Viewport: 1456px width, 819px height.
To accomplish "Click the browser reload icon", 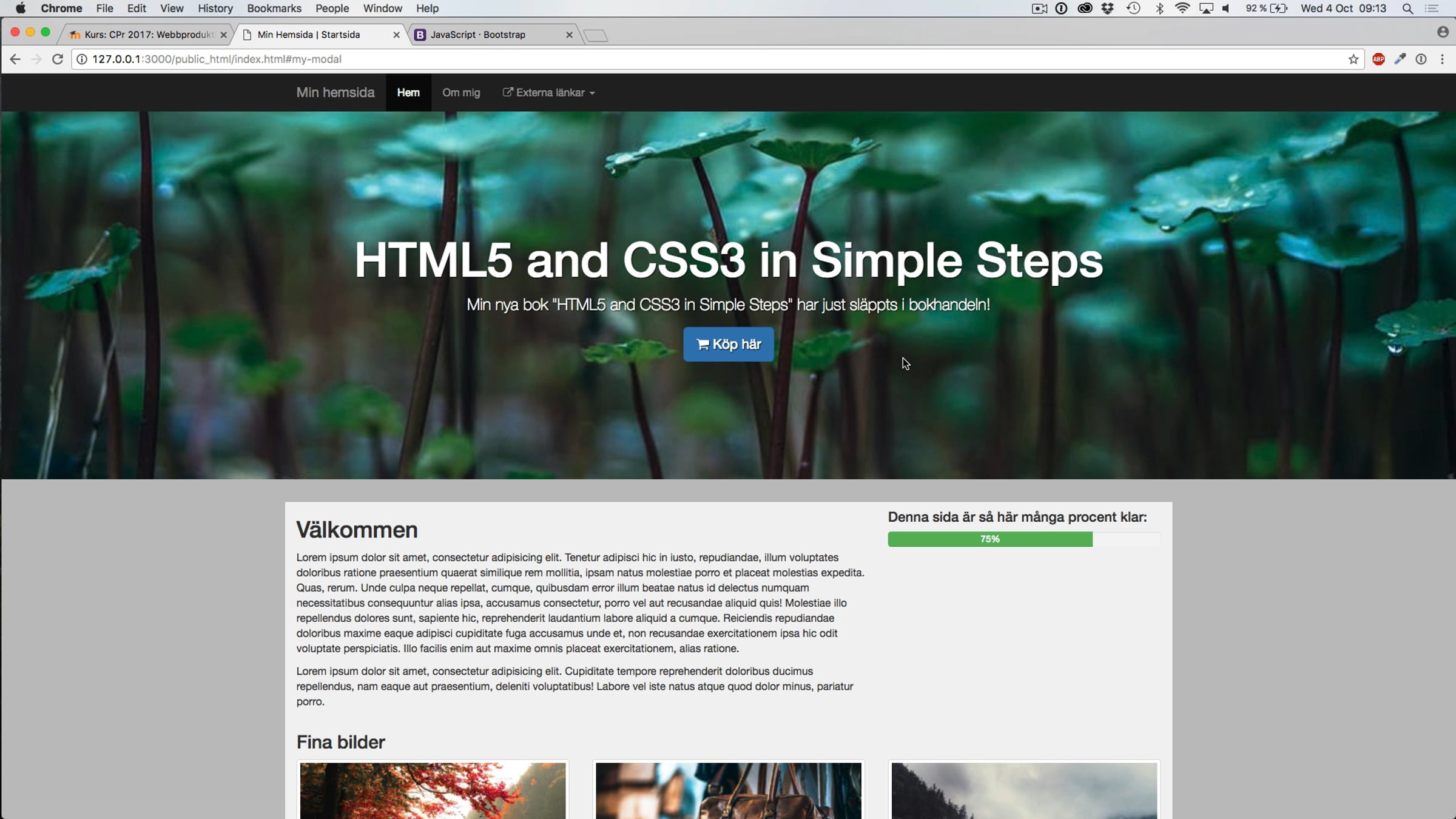I will [58, 59].
